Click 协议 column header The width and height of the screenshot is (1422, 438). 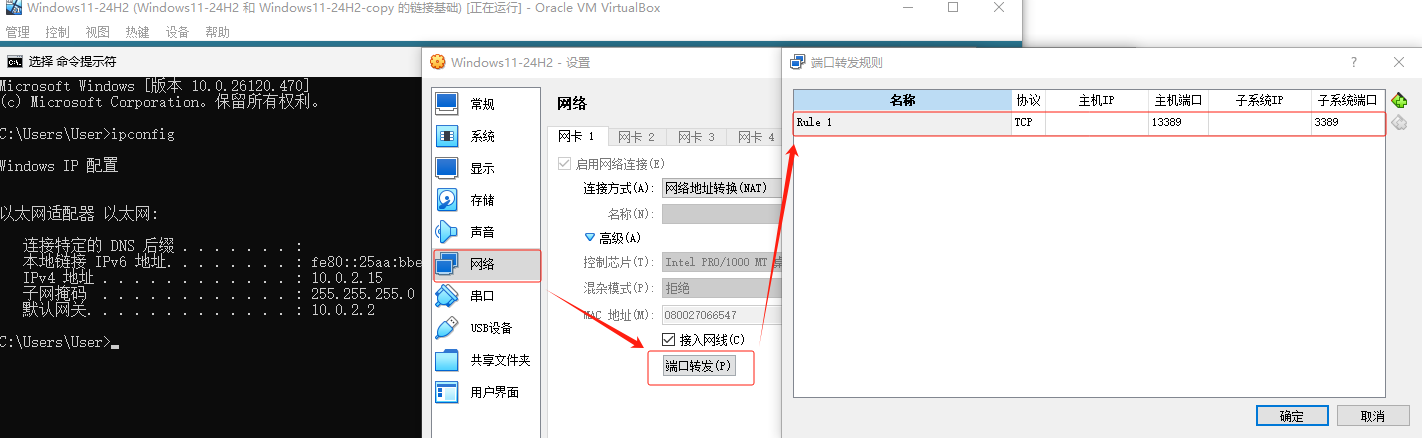[1028, 101]
